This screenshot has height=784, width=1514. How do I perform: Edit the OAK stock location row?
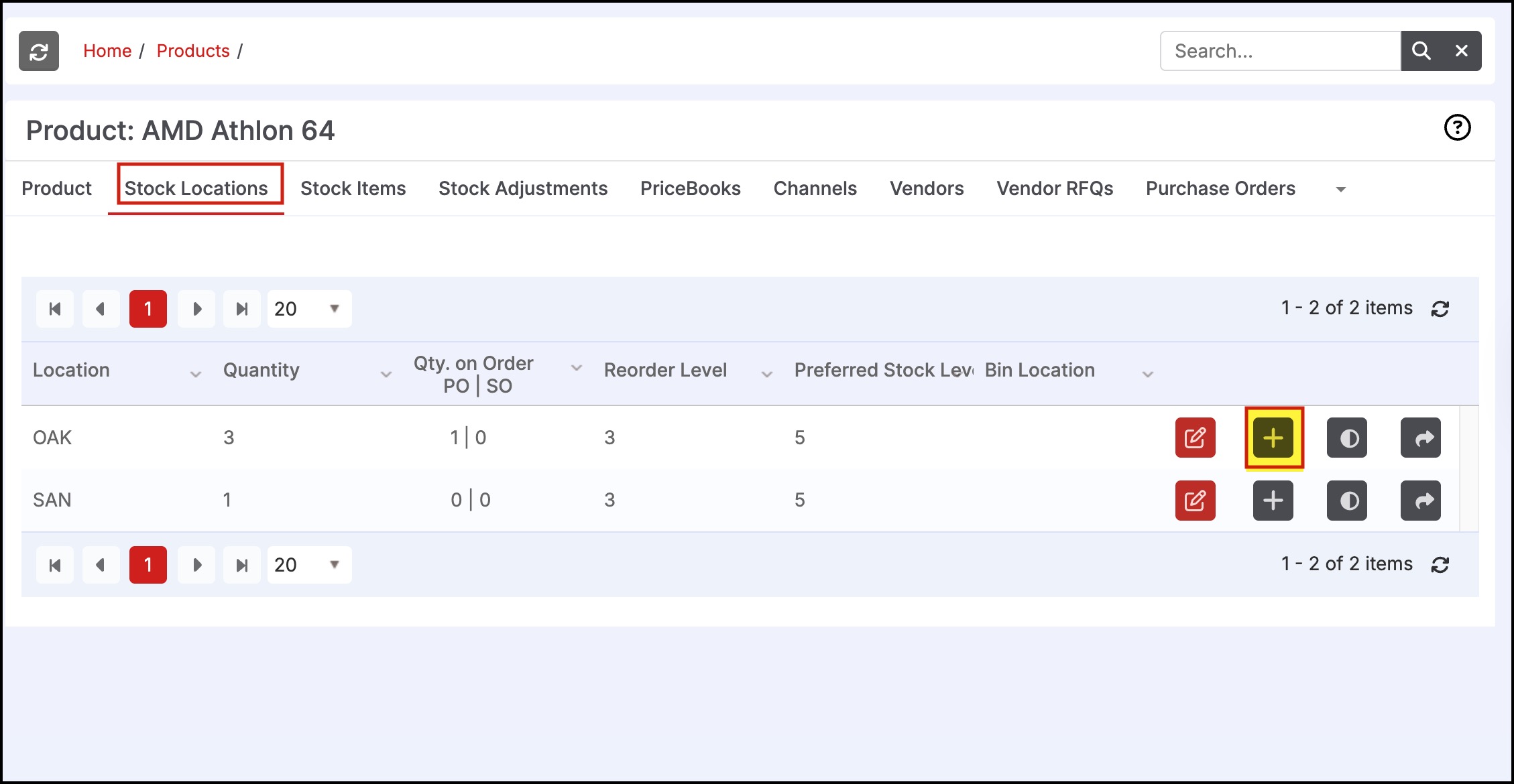pos(1195,438)
